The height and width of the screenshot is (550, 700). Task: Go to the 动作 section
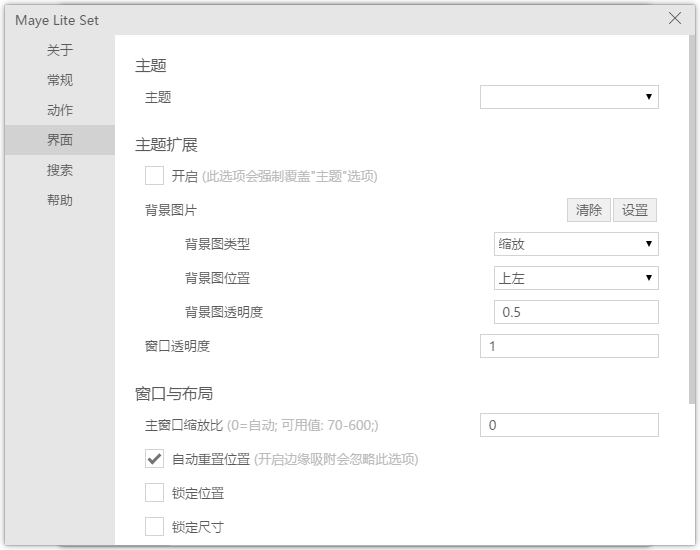point(60,110)
